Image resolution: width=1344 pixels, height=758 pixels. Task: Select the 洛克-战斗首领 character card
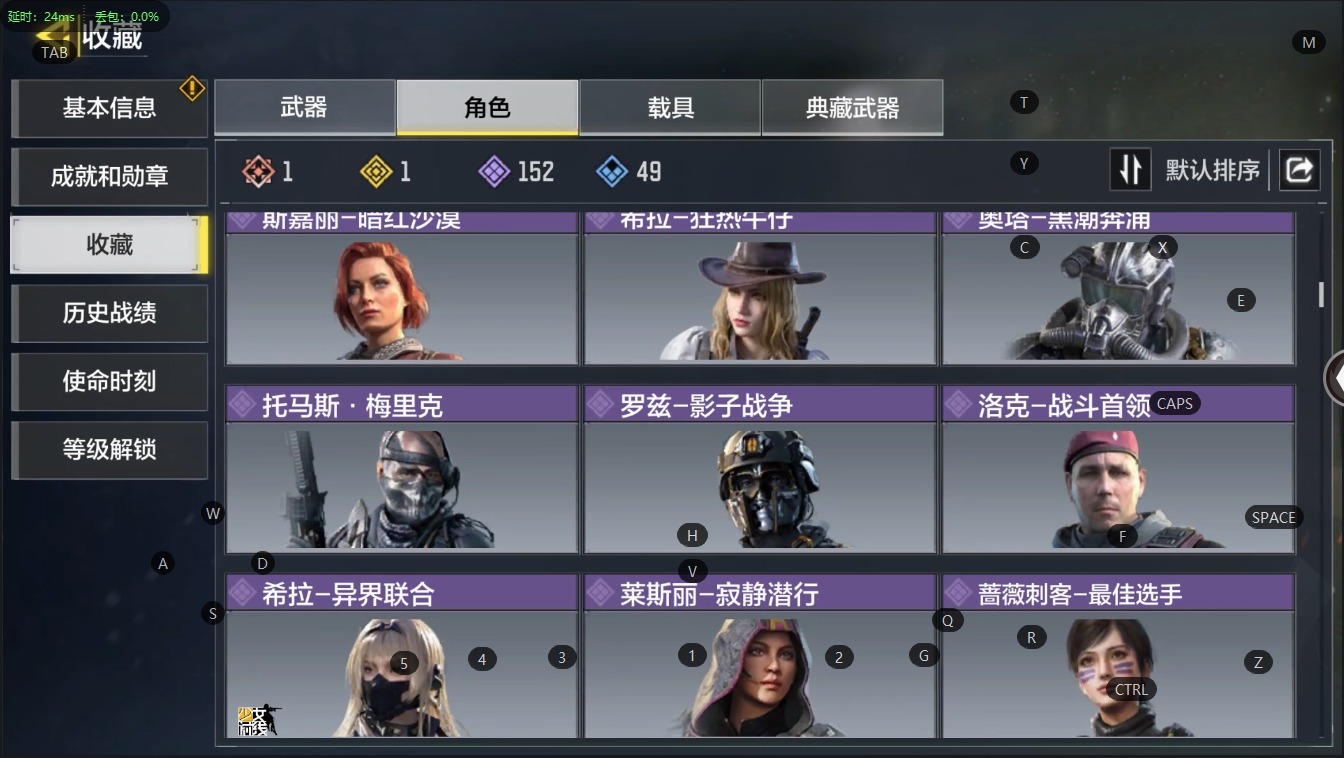coord(1118,469)
